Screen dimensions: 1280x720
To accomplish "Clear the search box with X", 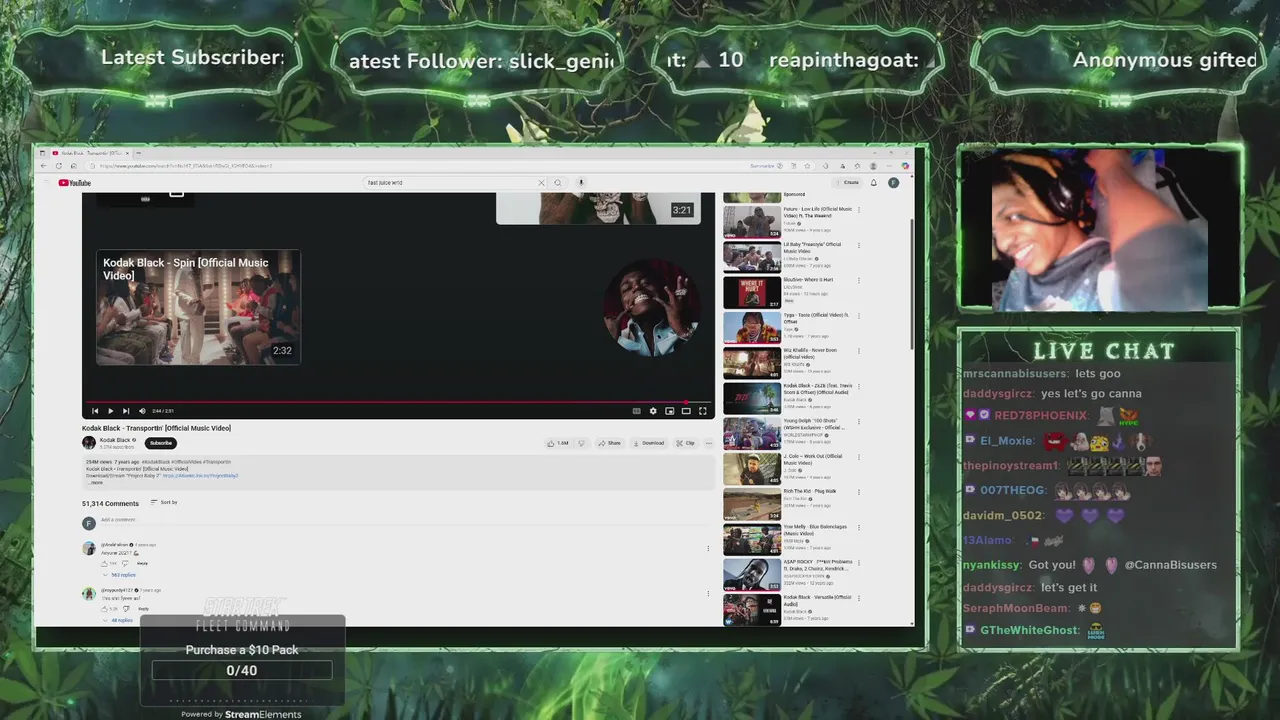I will click(x=541, y=183).
